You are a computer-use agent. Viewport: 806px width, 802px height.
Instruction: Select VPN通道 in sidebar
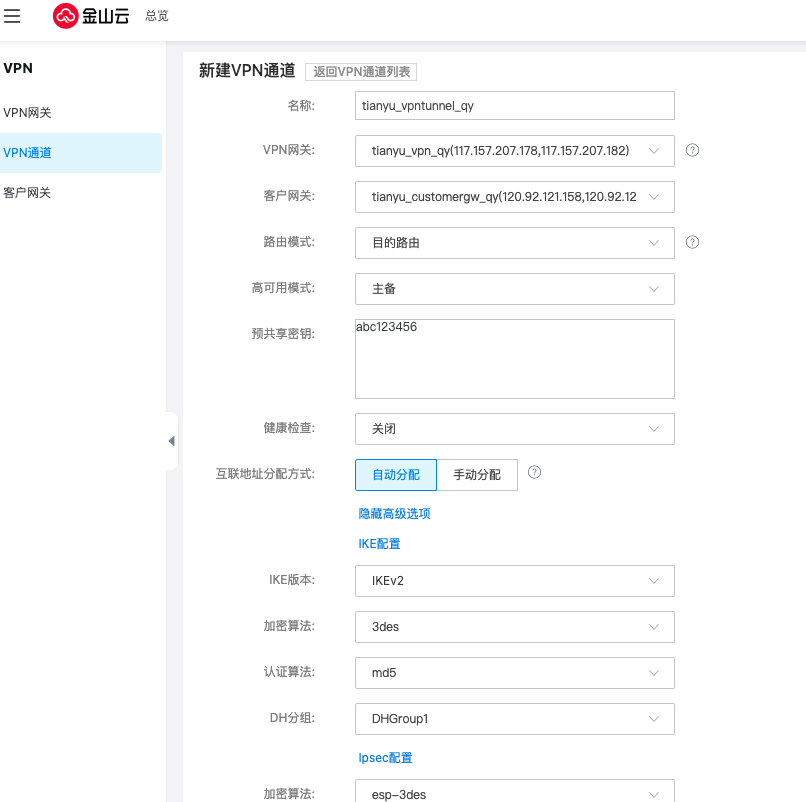pyautogui.click(x=28, y=153)
